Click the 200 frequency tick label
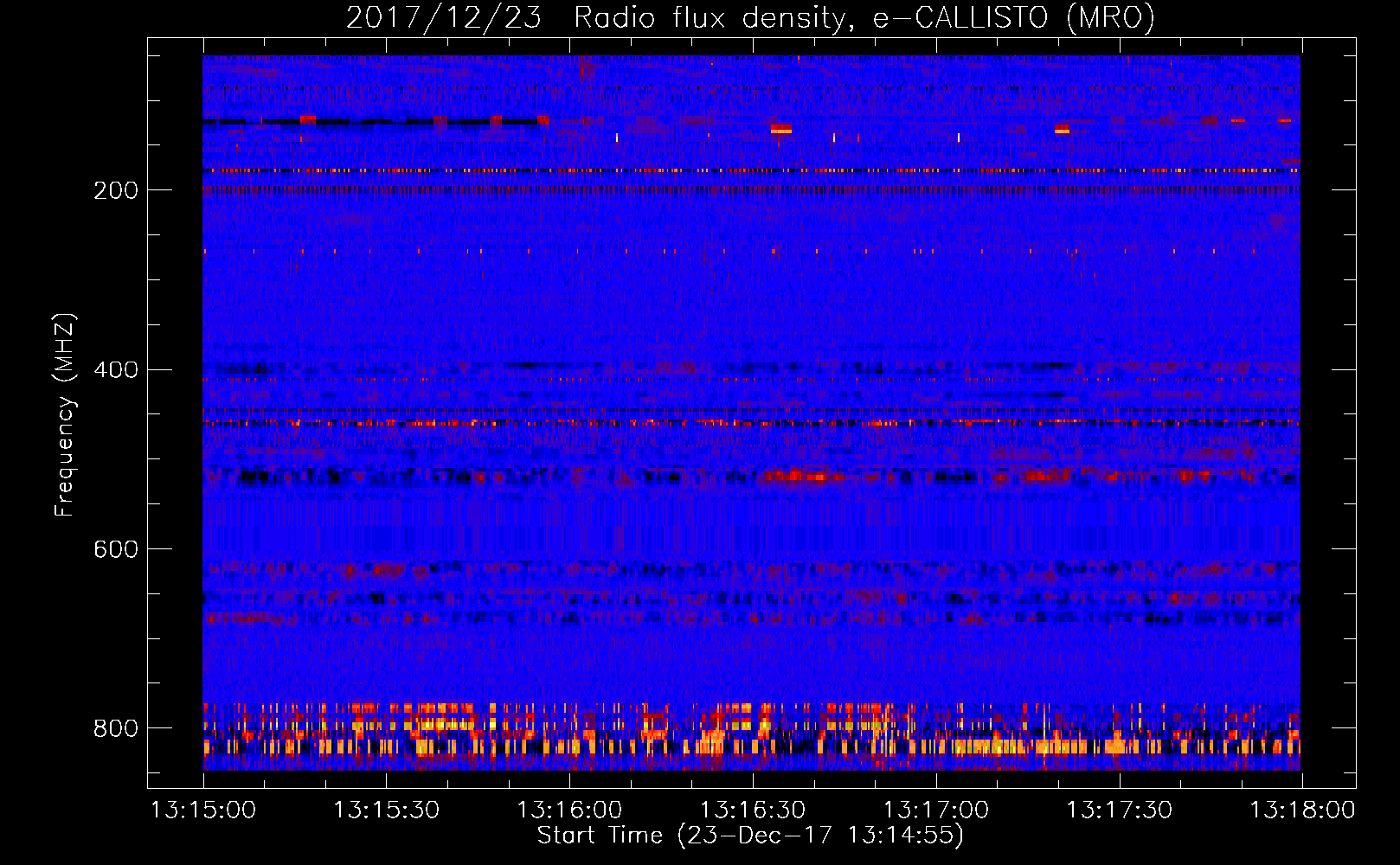Image resolution: width=1400 pixels, height=865 pixels. tap(116, 190)
